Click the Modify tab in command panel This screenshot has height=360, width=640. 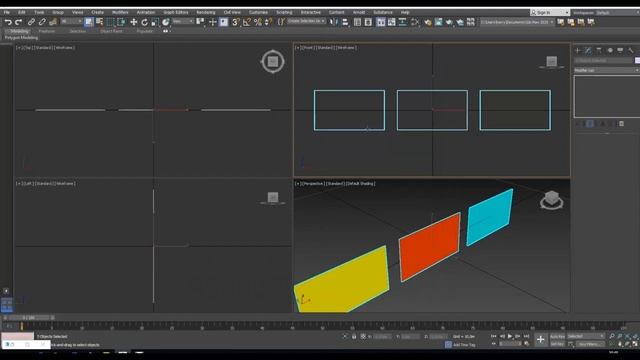588,50
